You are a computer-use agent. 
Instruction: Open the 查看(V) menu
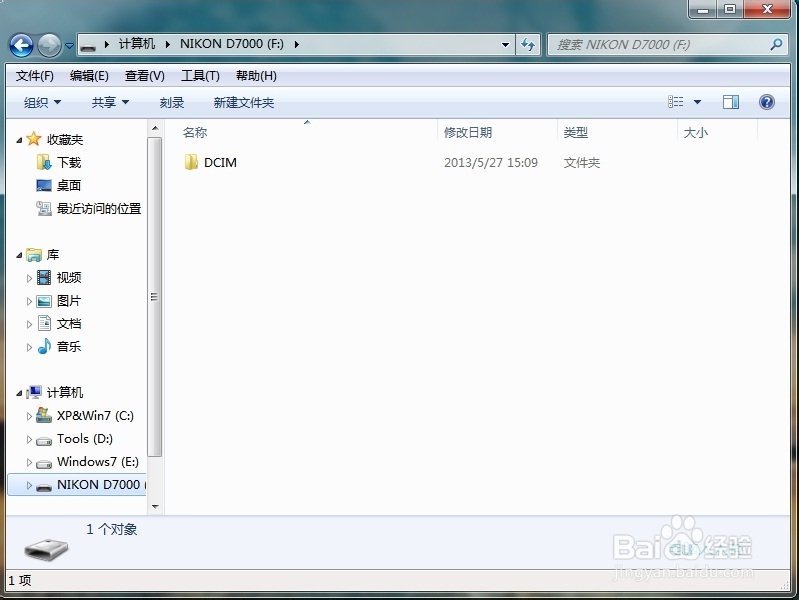145,76
